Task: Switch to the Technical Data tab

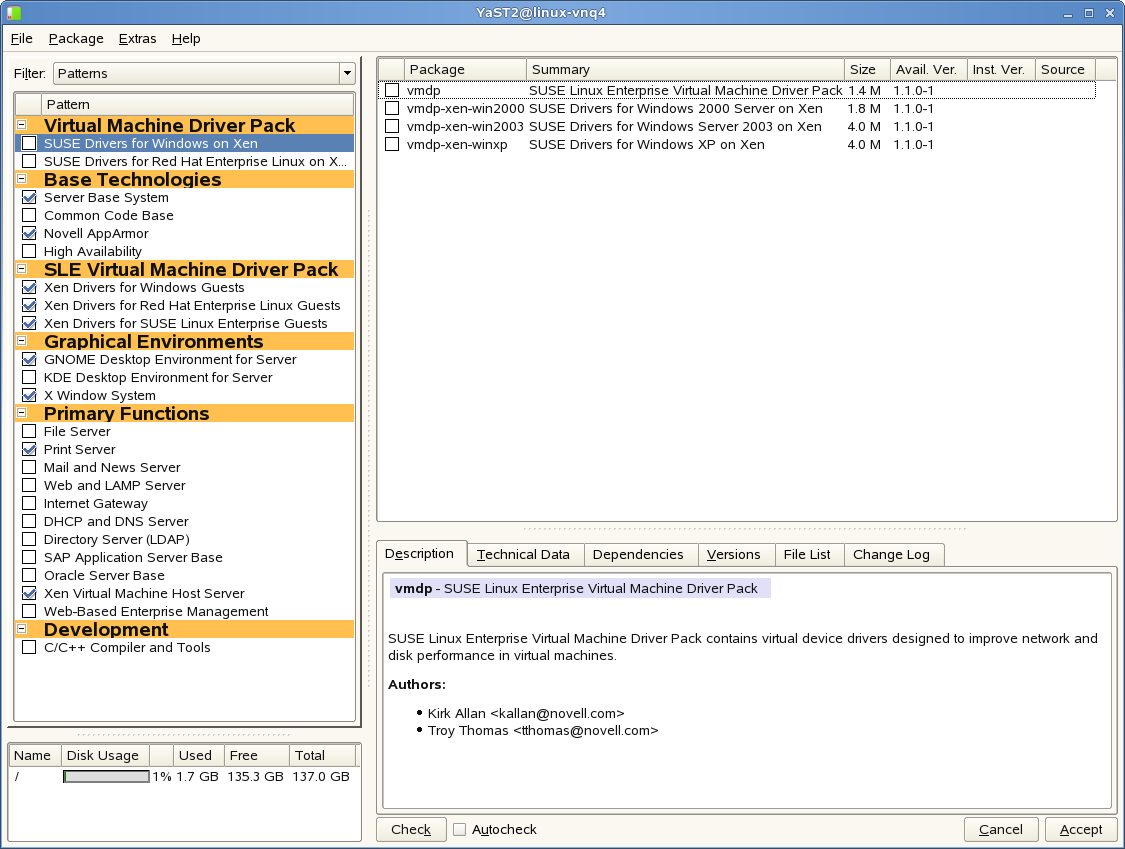Action: coord(523,554)
